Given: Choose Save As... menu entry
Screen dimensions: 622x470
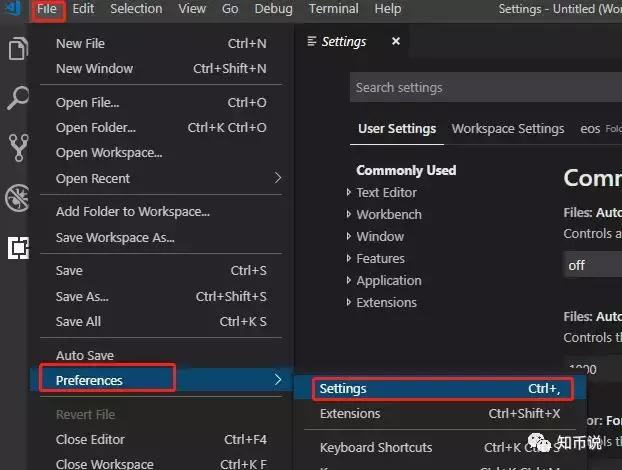Looking at the screenshot, I should (161, 296).
